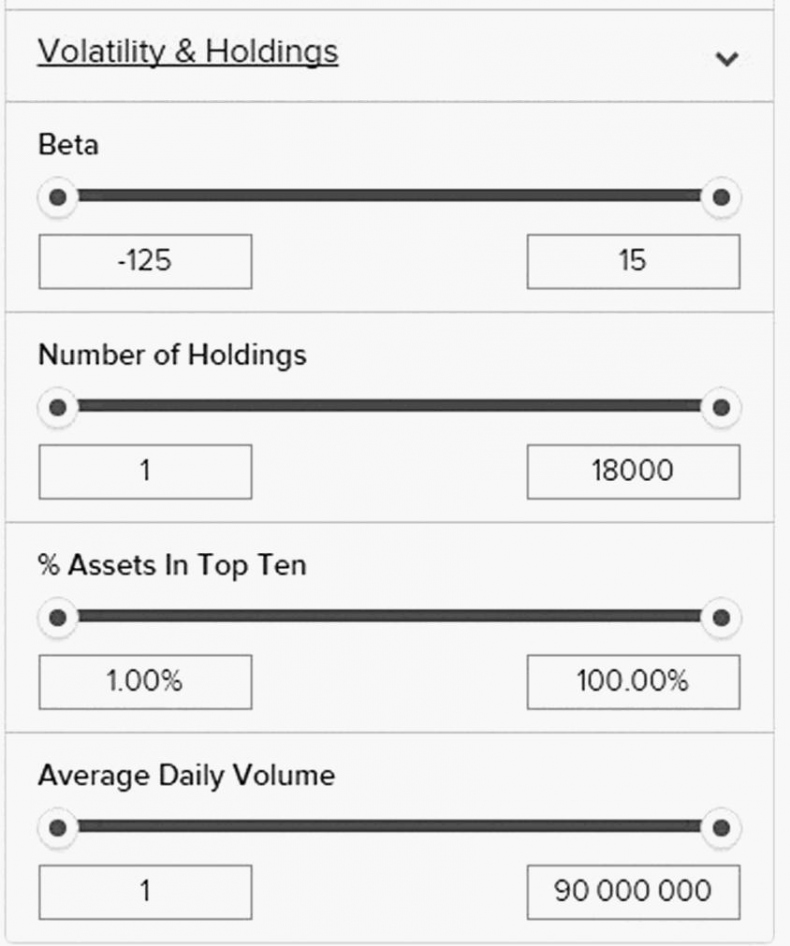Click the Average Daily Volume minimum field
Screen dimensions: 790x946
pos(145,892)
